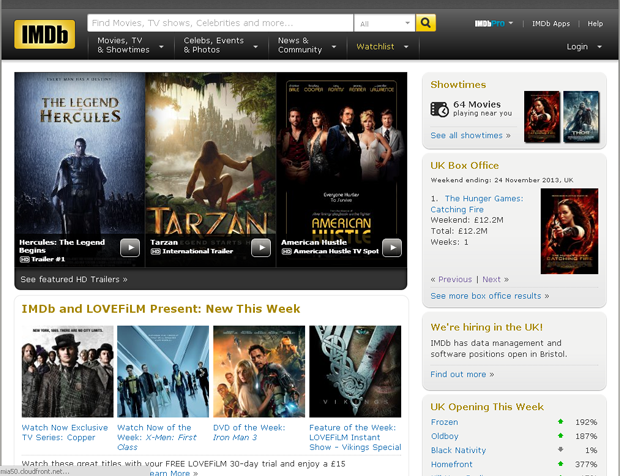
Task: Open 'Feature of the Week: LOVEFiLM Instant Show' link
Action: click(x=355, y=437)
